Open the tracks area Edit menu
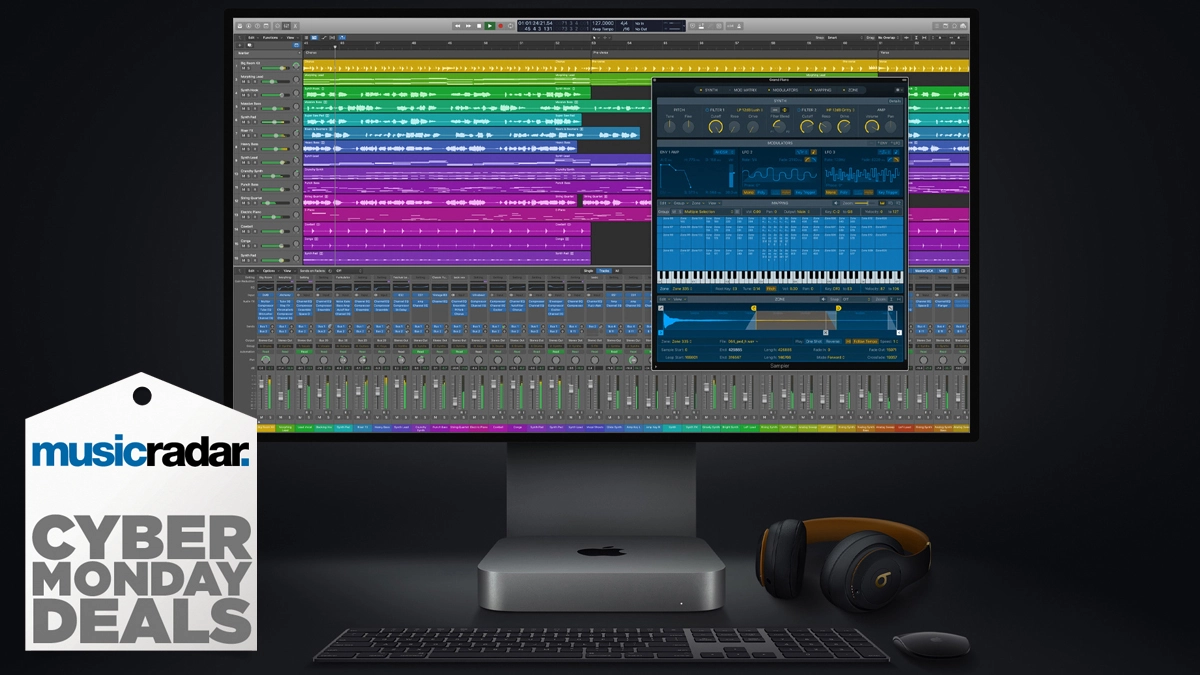The width and height of the screenshot is (1200, 675). pyautogui.click(x=251, y=37)
